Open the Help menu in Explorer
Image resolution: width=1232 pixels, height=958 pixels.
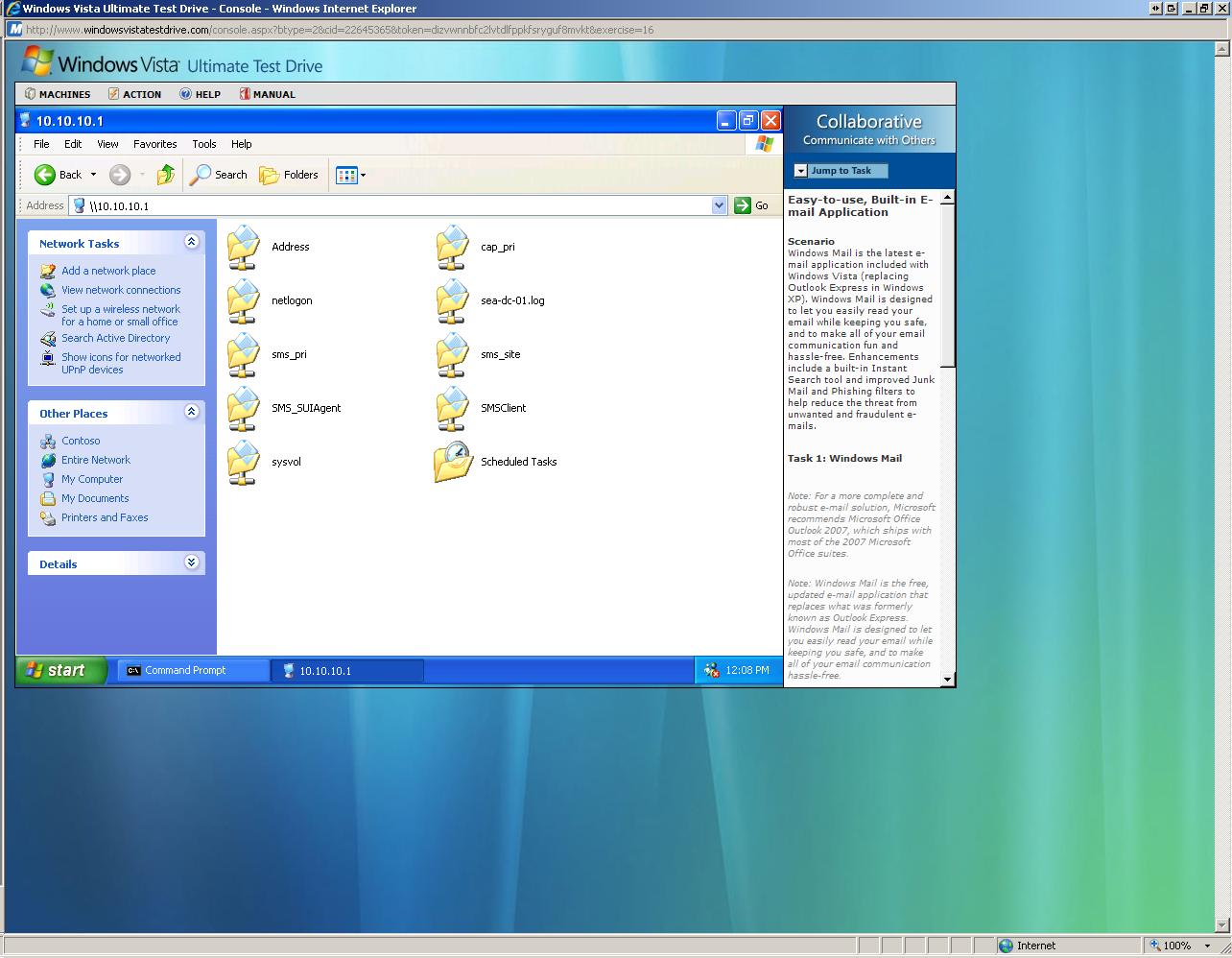click(x=241, y=144)
